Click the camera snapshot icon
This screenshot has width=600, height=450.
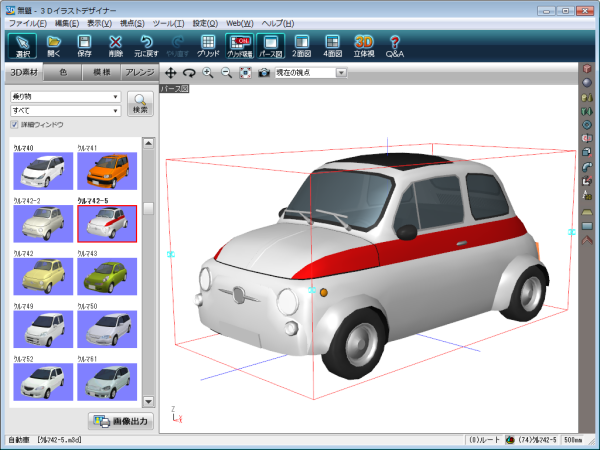tap(263, 73)
